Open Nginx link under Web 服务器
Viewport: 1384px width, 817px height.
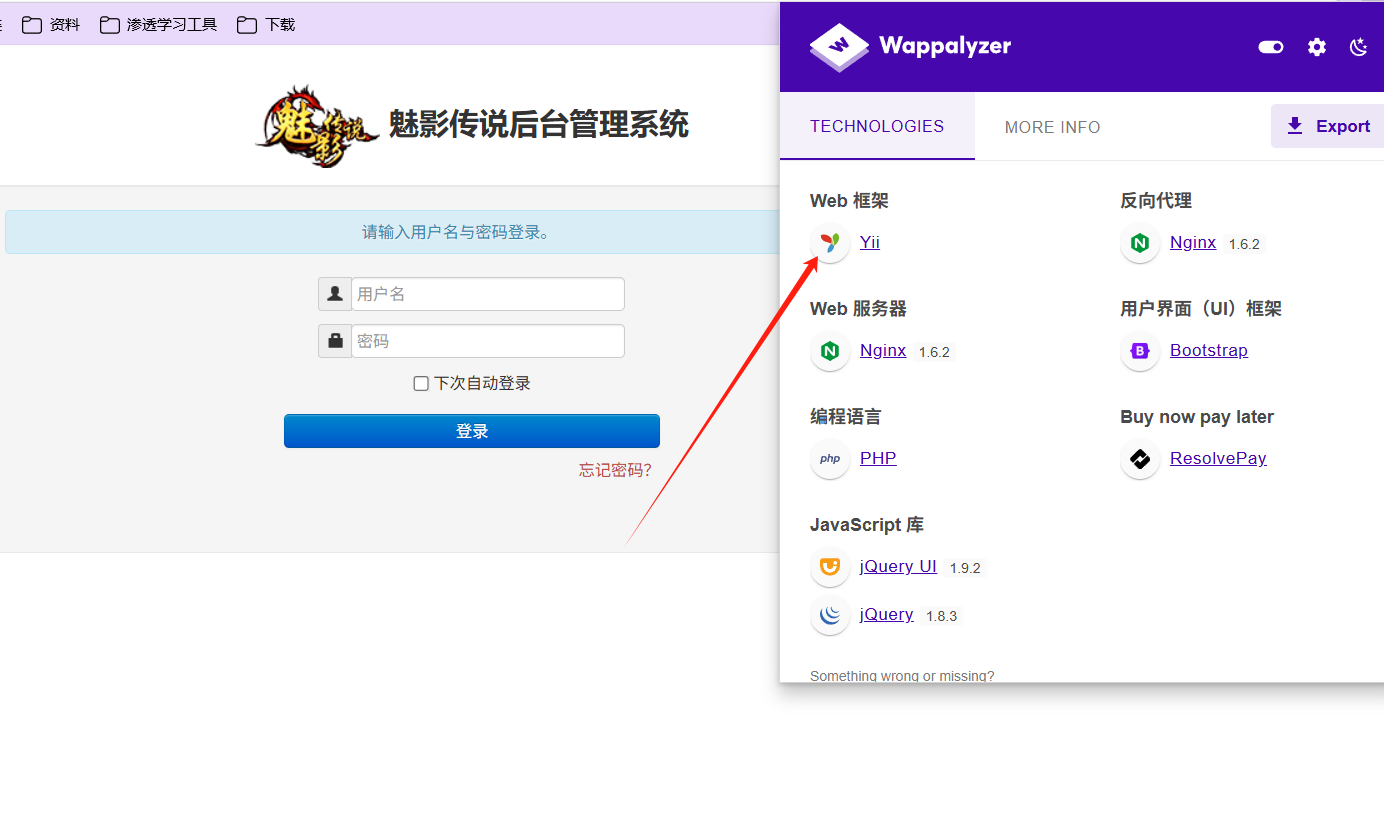click(x=883, y=350)
